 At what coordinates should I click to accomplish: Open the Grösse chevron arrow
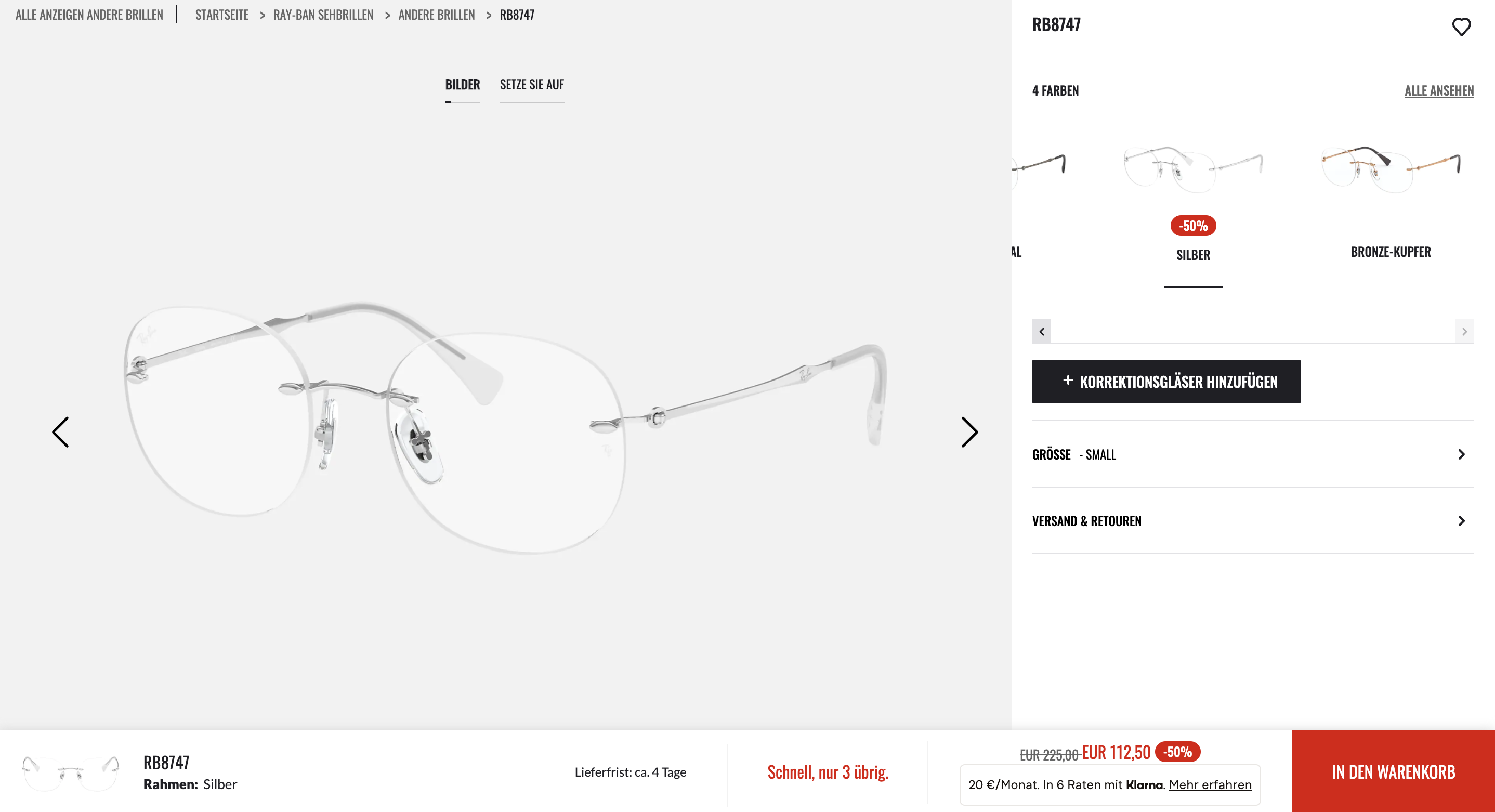pyautogui.click(x=1461, y=454)
